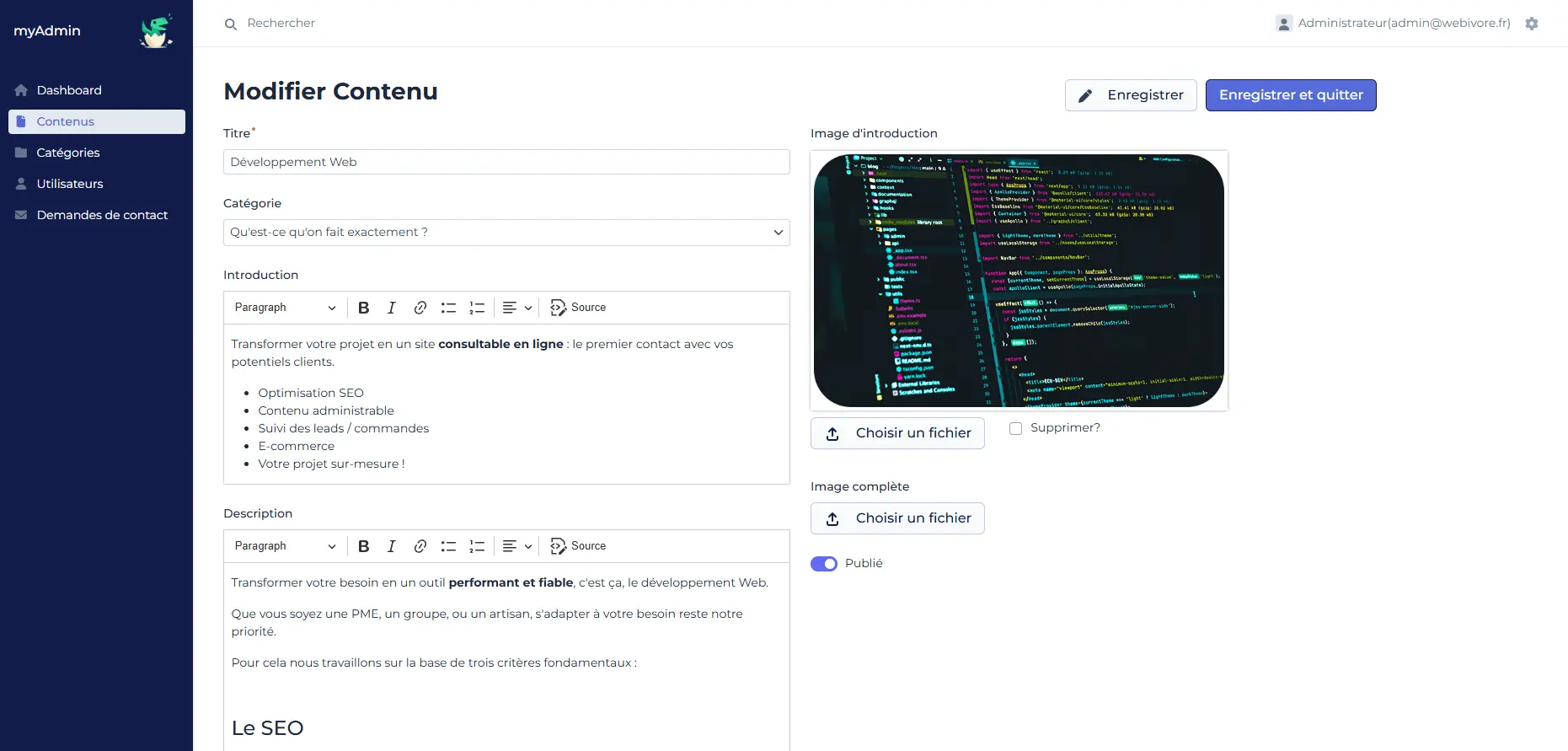
Task: Click the myAdmin dinosaur logo
Action: coord(157,30)
